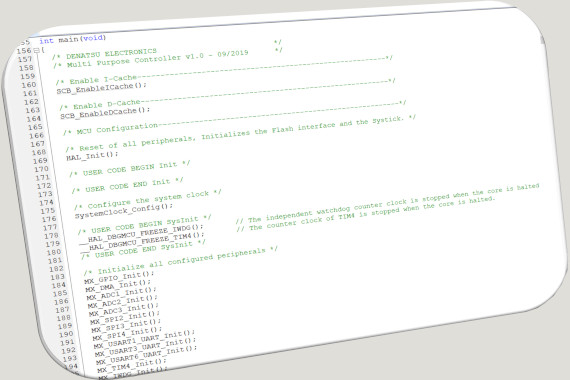This screenshot has height=380, width=570.
Task: Place cursor on HAL_Init() line
Action: [x=92, y=156]
